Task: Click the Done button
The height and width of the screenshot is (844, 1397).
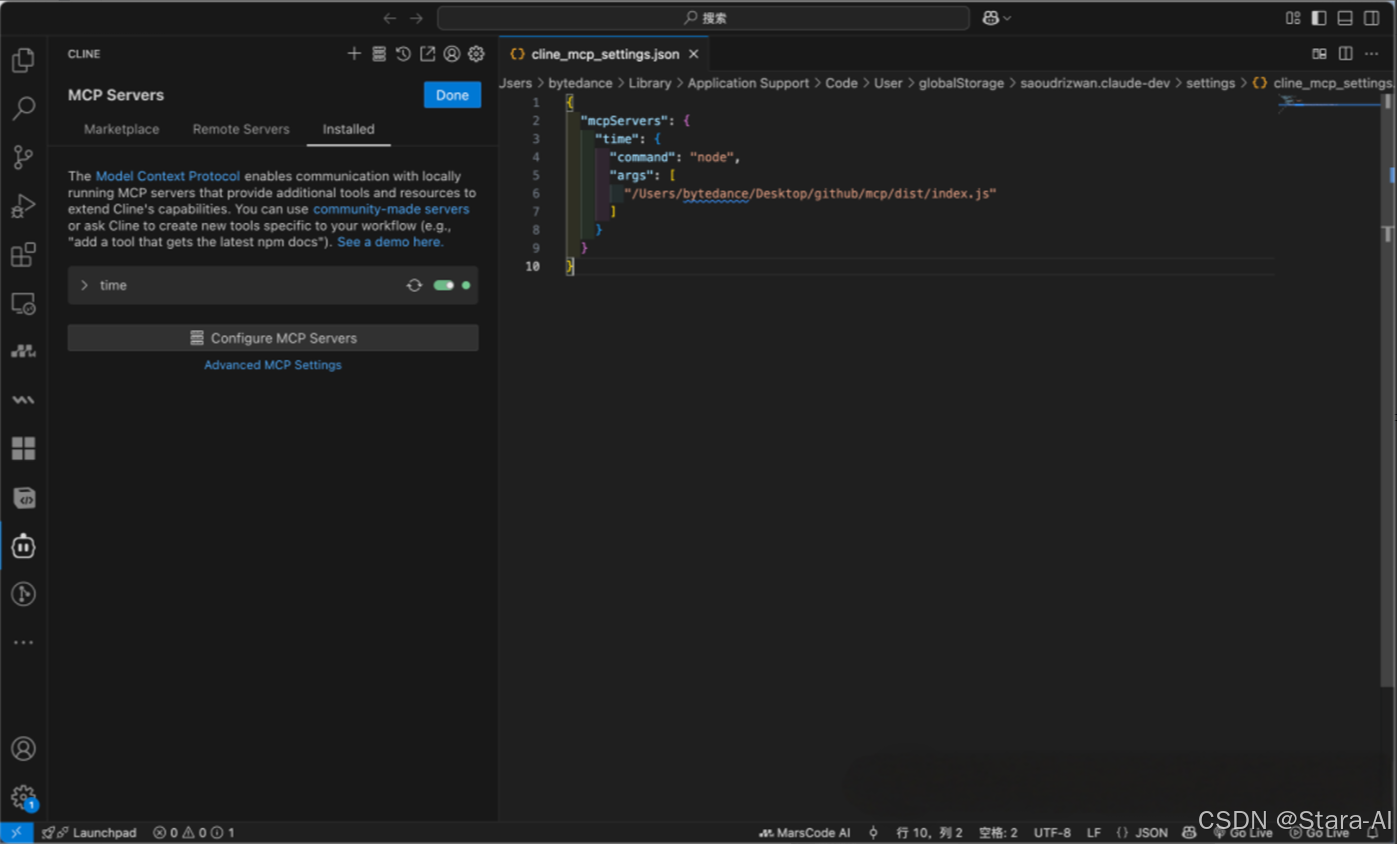Action: pyautogui.click(x=452, y=95)
